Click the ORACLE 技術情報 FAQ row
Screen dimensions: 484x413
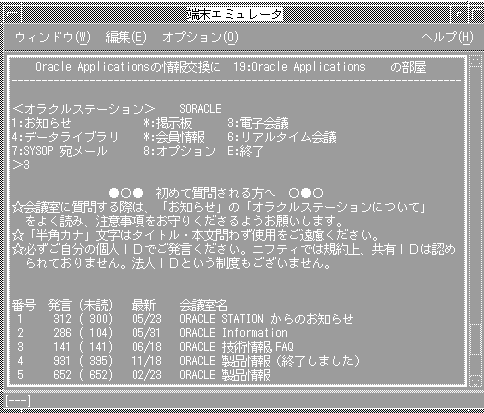[153, 347]
